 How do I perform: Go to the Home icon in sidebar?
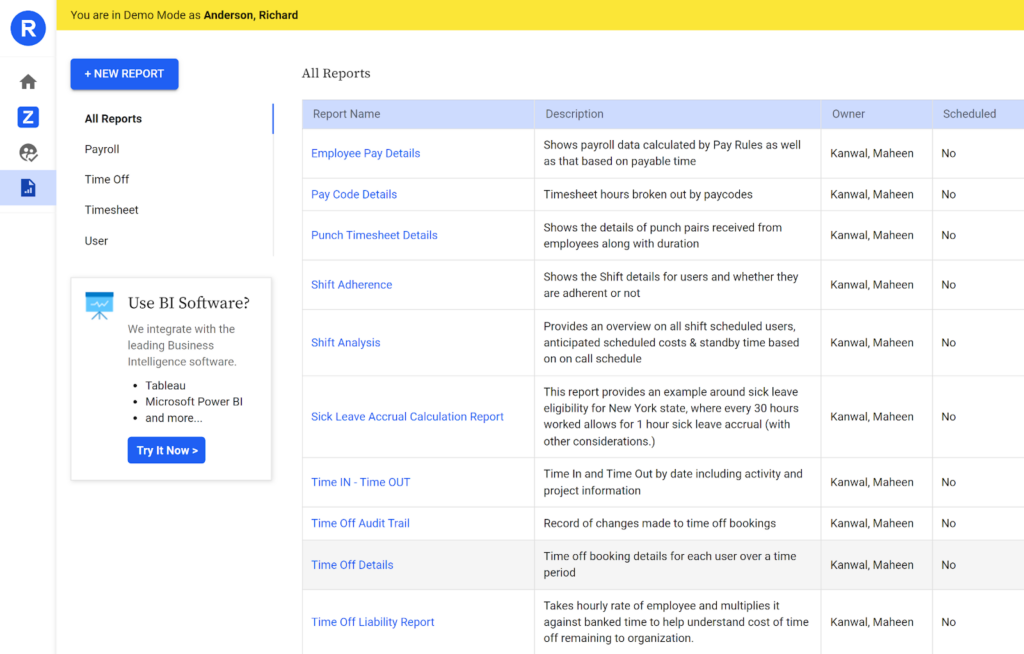[28, 82]
